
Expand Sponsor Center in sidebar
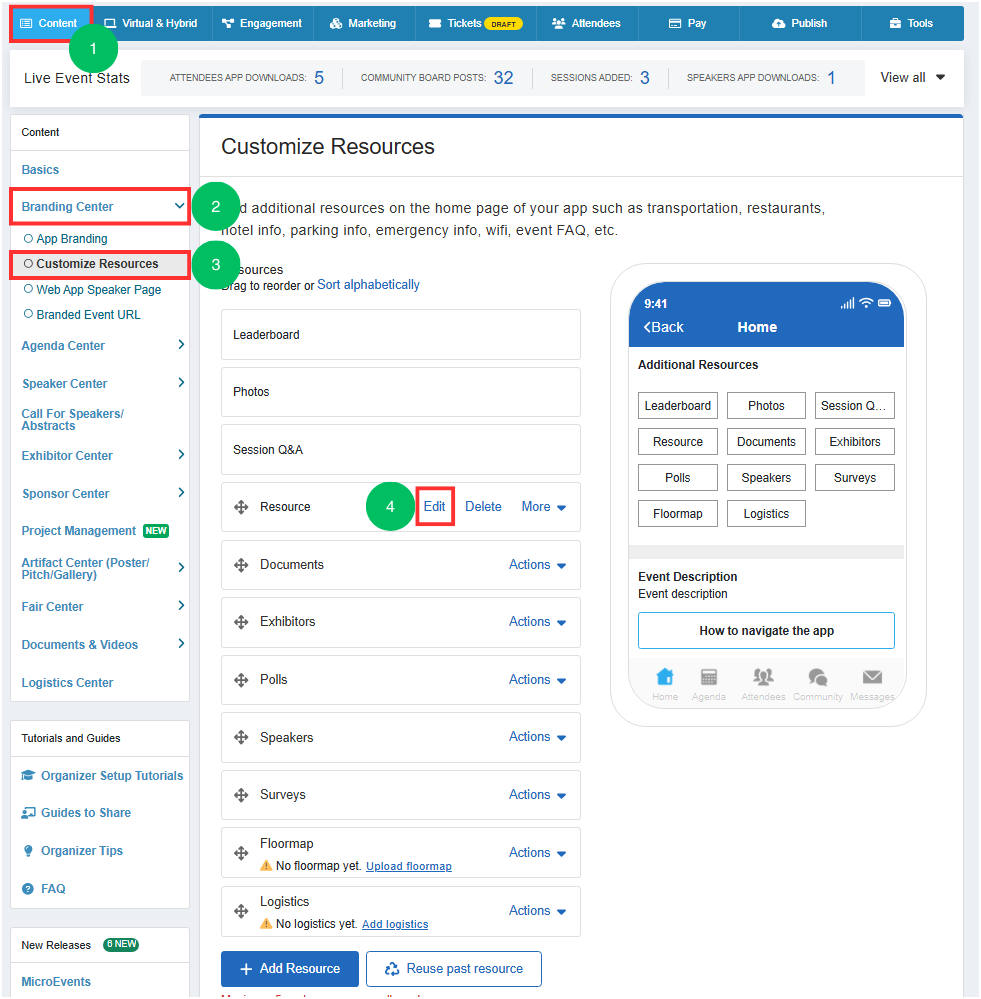click(181, 493)
